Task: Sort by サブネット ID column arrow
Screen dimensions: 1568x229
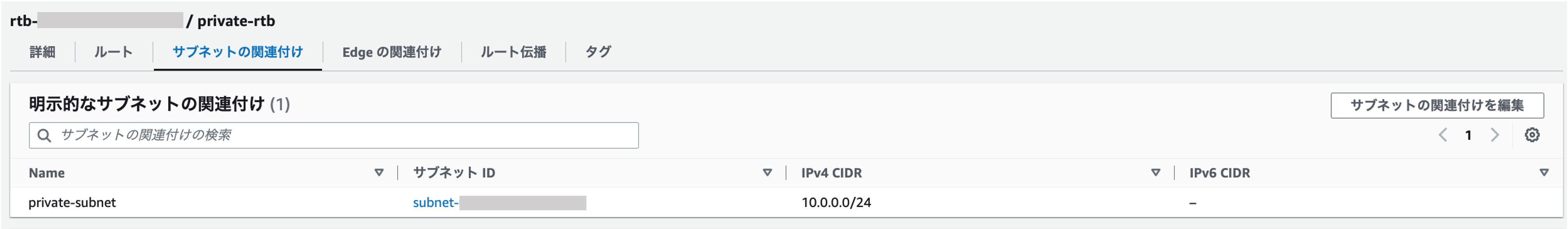Action: click(767, 173)
